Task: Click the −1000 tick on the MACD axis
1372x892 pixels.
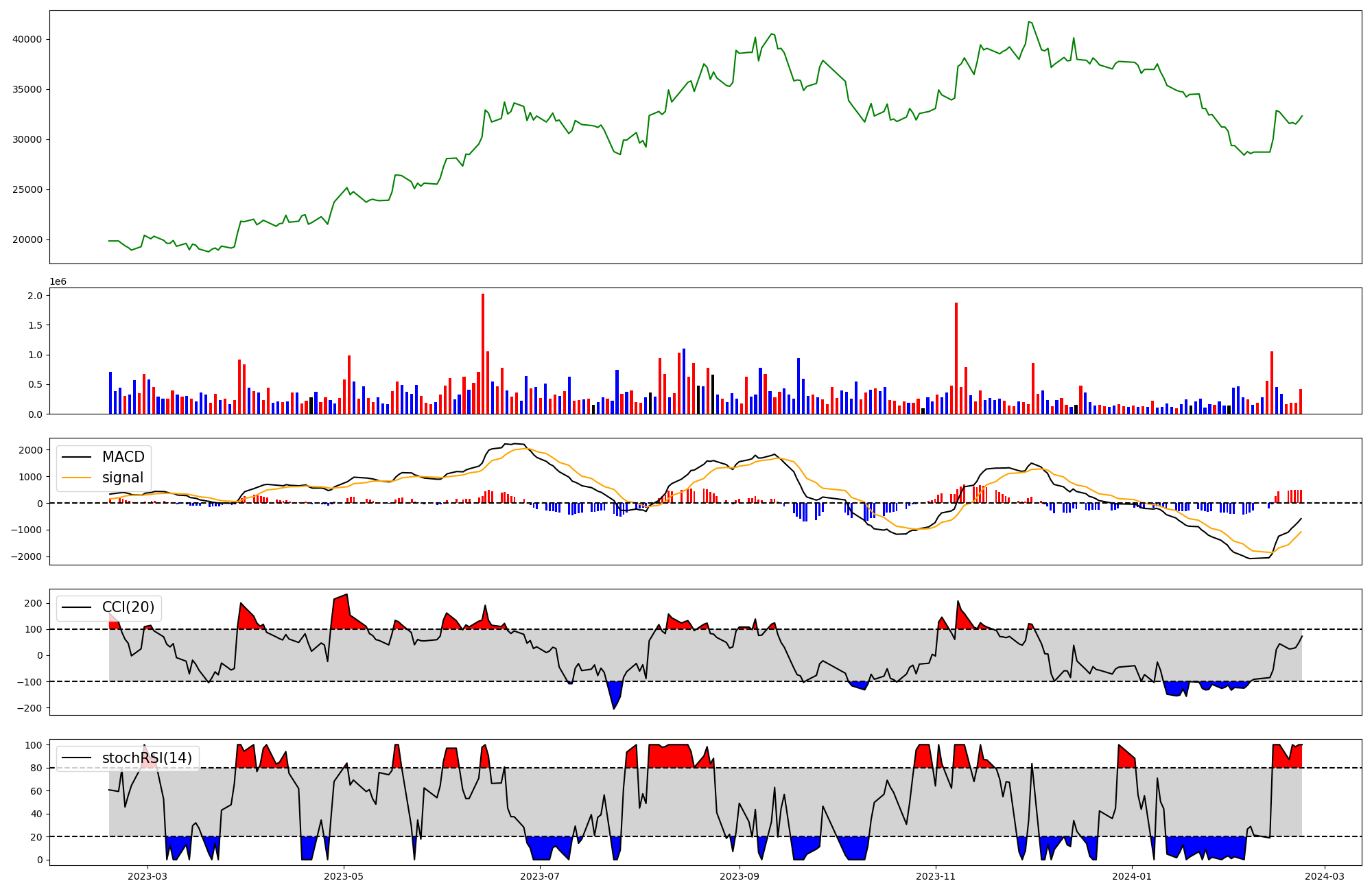Action: tap(26, 530)
